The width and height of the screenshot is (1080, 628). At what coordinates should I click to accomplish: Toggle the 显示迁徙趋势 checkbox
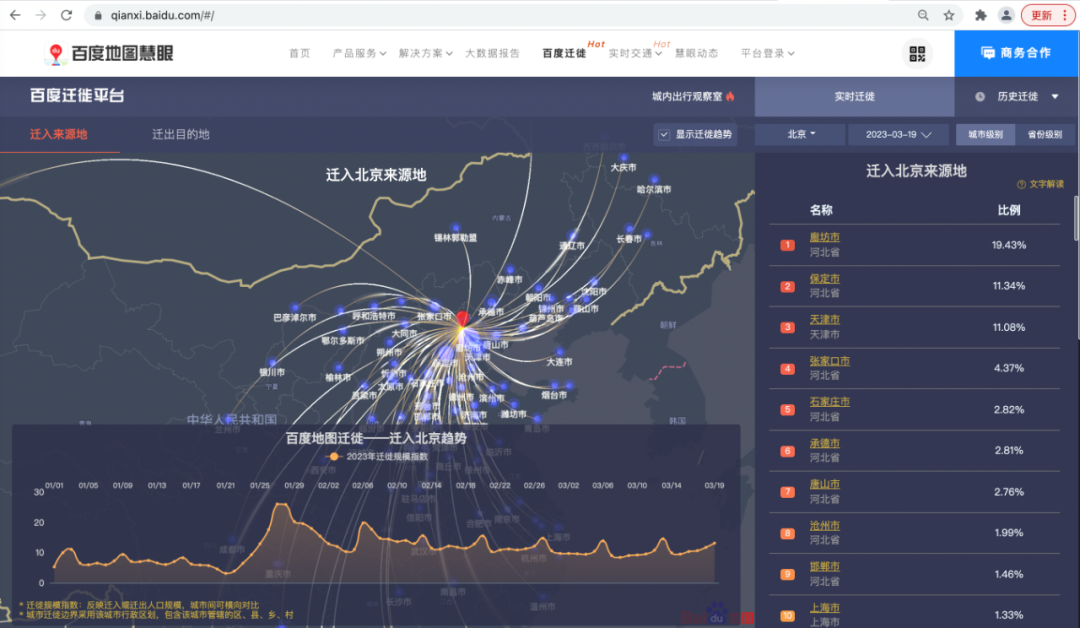pyautogui.click(x=664, y=135)
